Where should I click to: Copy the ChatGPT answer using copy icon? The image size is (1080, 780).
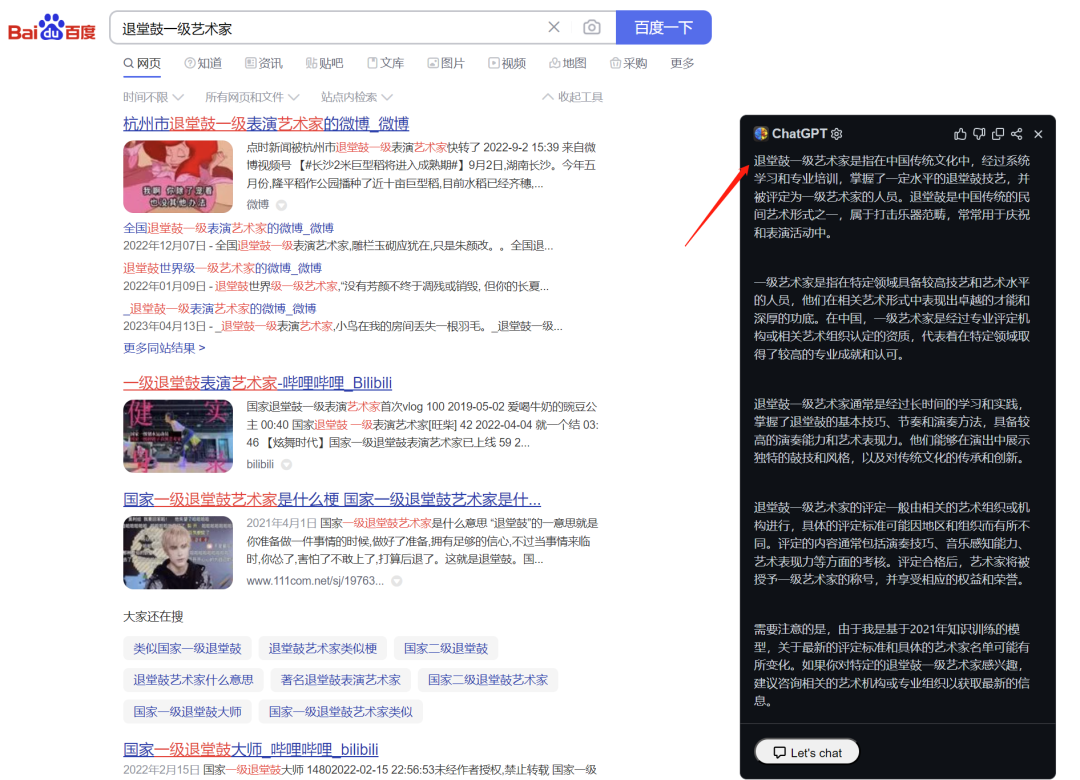pos(998,134)
